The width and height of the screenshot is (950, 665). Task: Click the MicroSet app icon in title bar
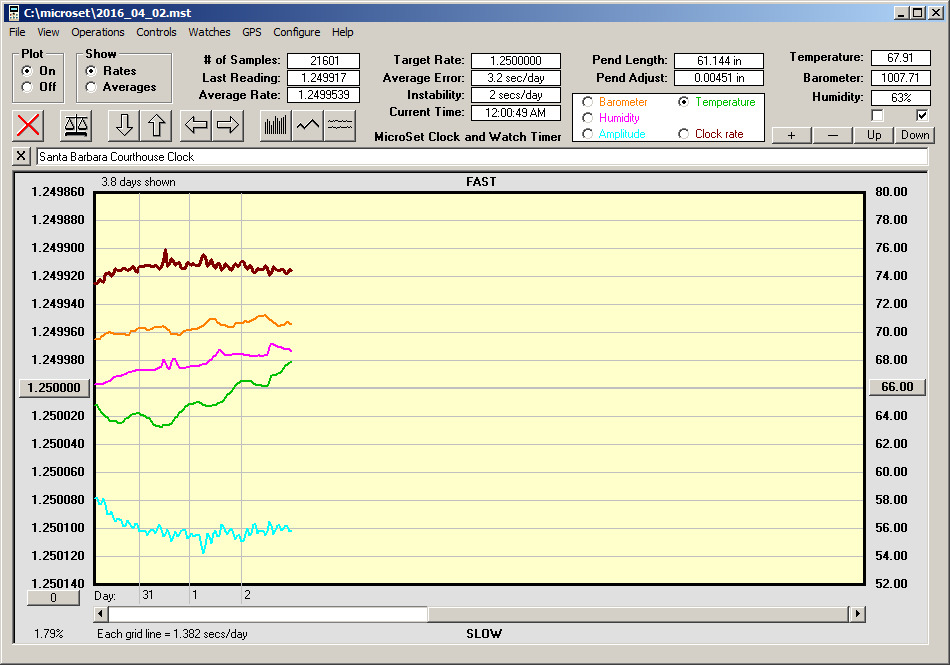click(14, 13)
